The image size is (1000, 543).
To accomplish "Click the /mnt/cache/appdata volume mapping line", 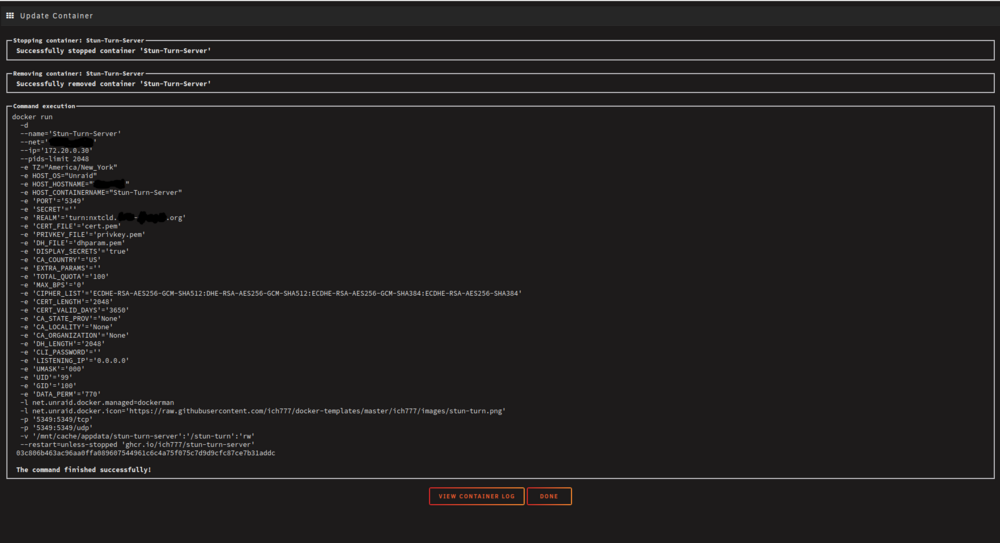I will pos(137,436).
